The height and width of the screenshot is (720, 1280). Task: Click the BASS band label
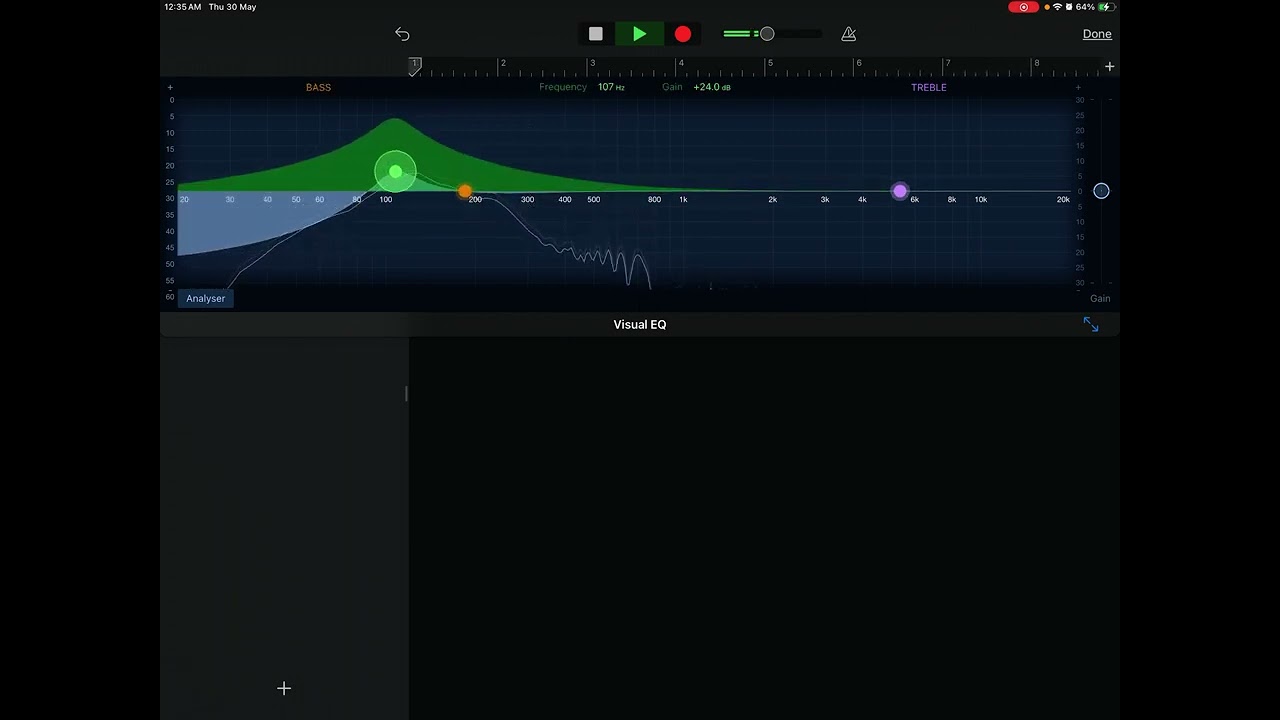318,87
